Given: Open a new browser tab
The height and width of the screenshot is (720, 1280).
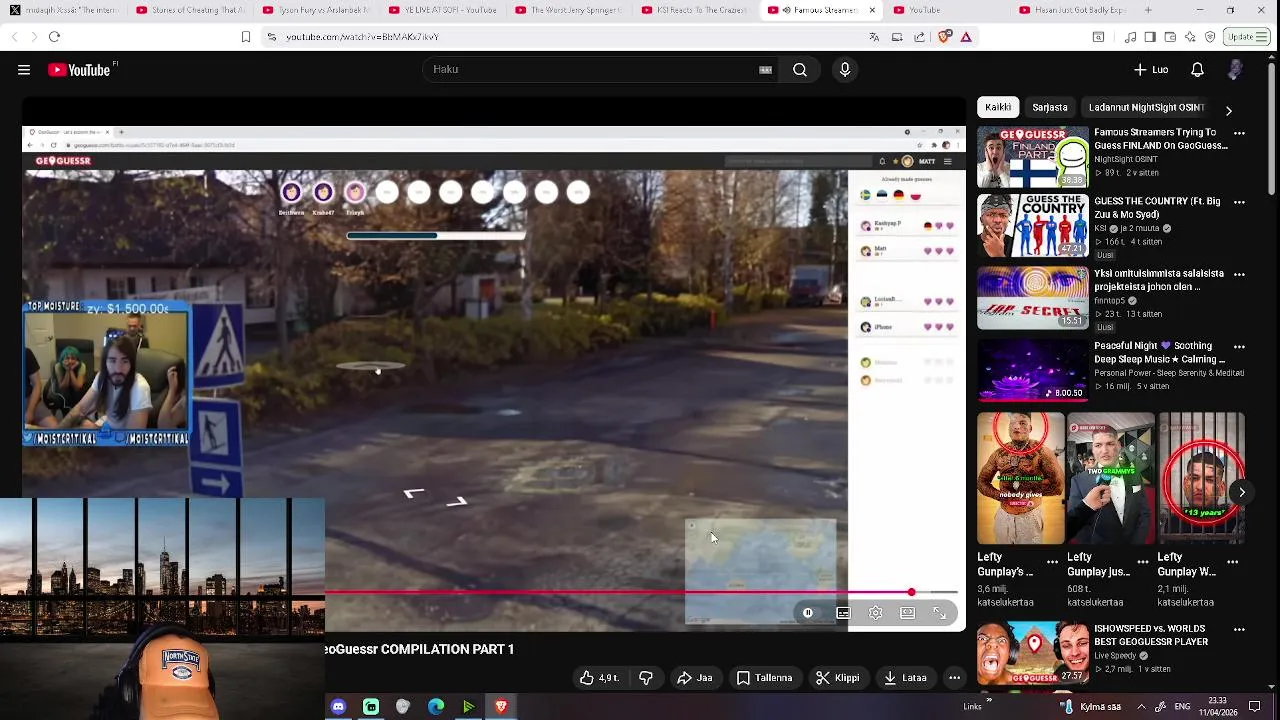Looking at the screenshot, I should point(1147,10).
